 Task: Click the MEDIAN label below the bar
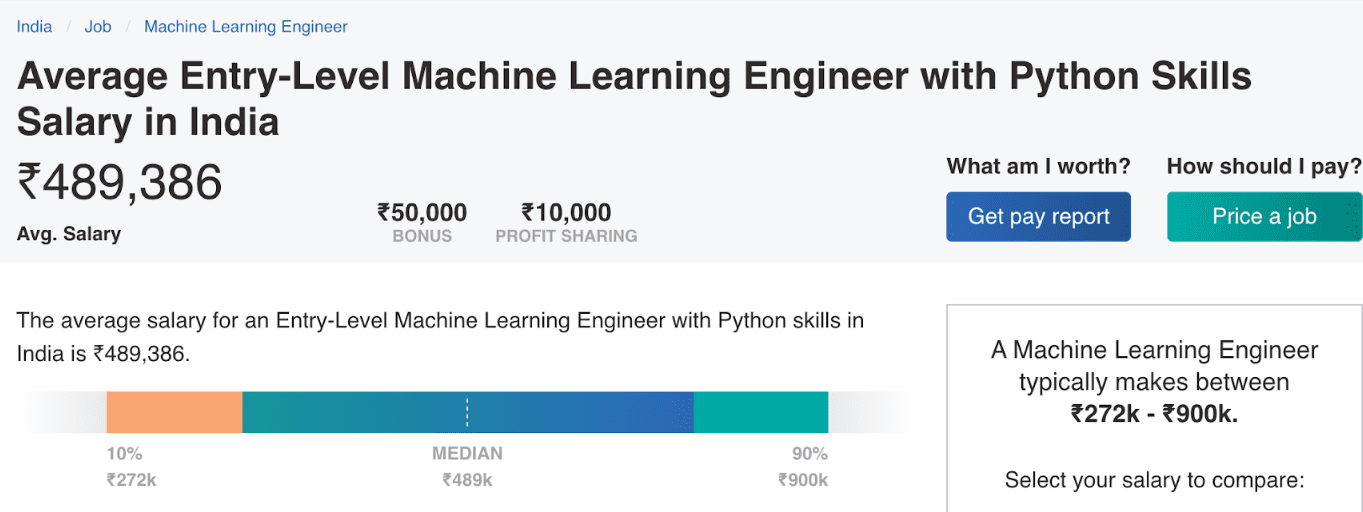(467, 454)
